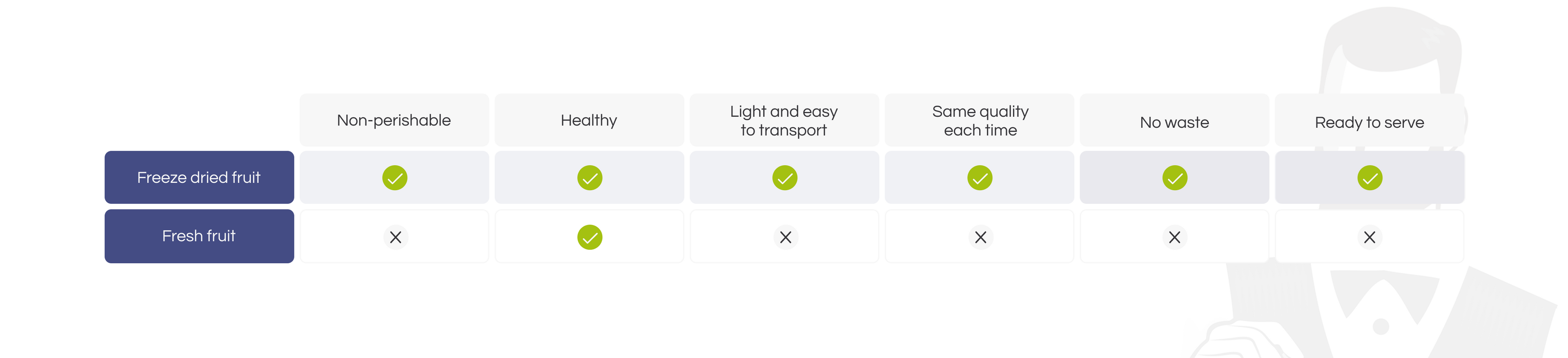Viewport: 1568px width, 358px height.
Task: Select the Fresh fruit row label
Action: [x=199, y=236]
